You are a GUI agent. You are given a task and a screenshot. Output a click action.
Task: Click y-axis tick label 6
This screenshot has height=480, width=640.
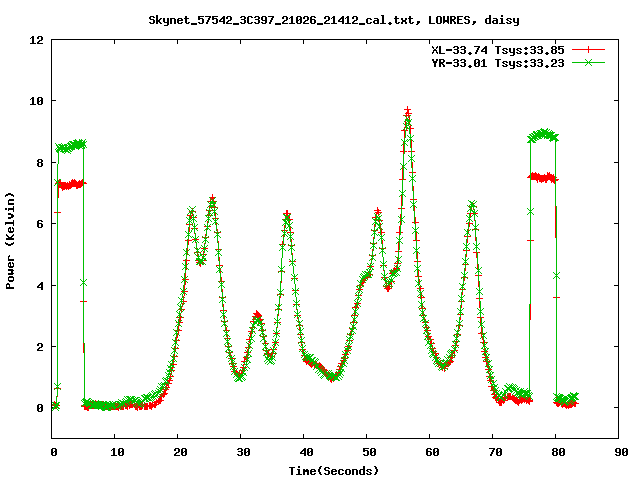(40, 224)
